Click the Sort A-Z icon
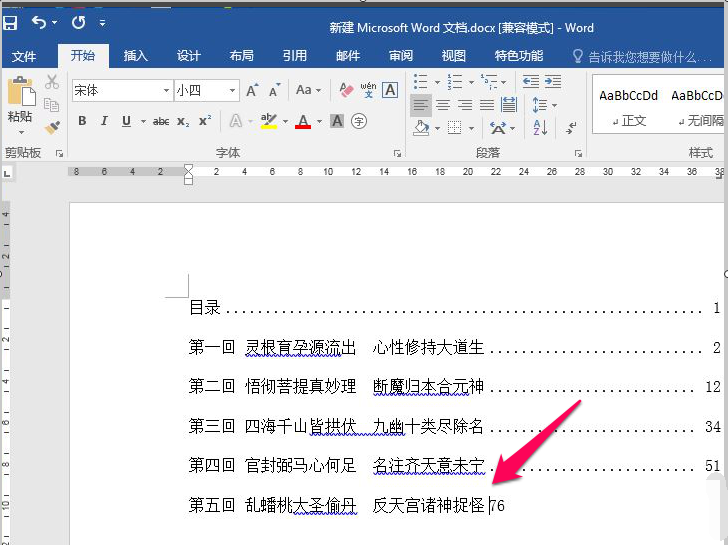728x545 pixels. coord(540,127)
